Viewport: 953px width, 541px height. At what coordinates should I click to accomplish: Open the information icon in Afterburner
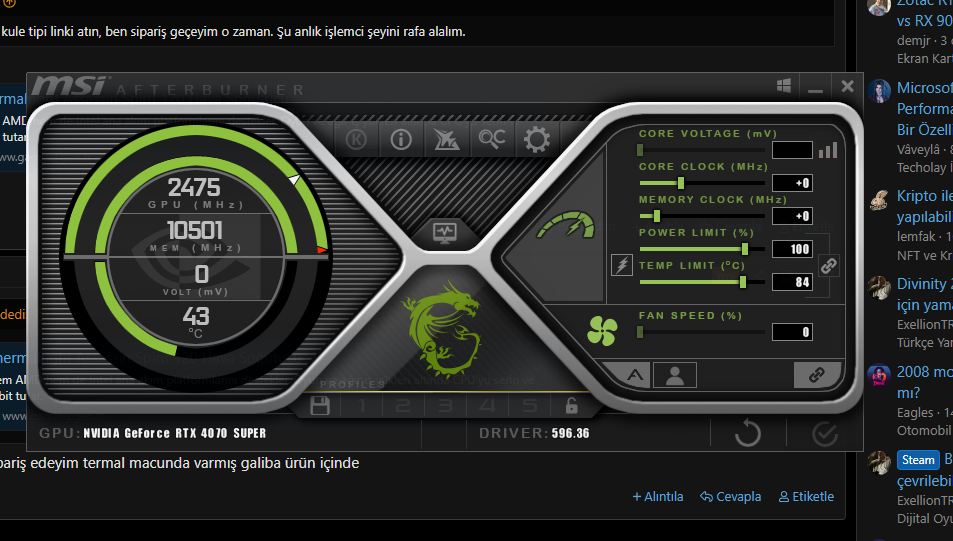tap(401, 140)
